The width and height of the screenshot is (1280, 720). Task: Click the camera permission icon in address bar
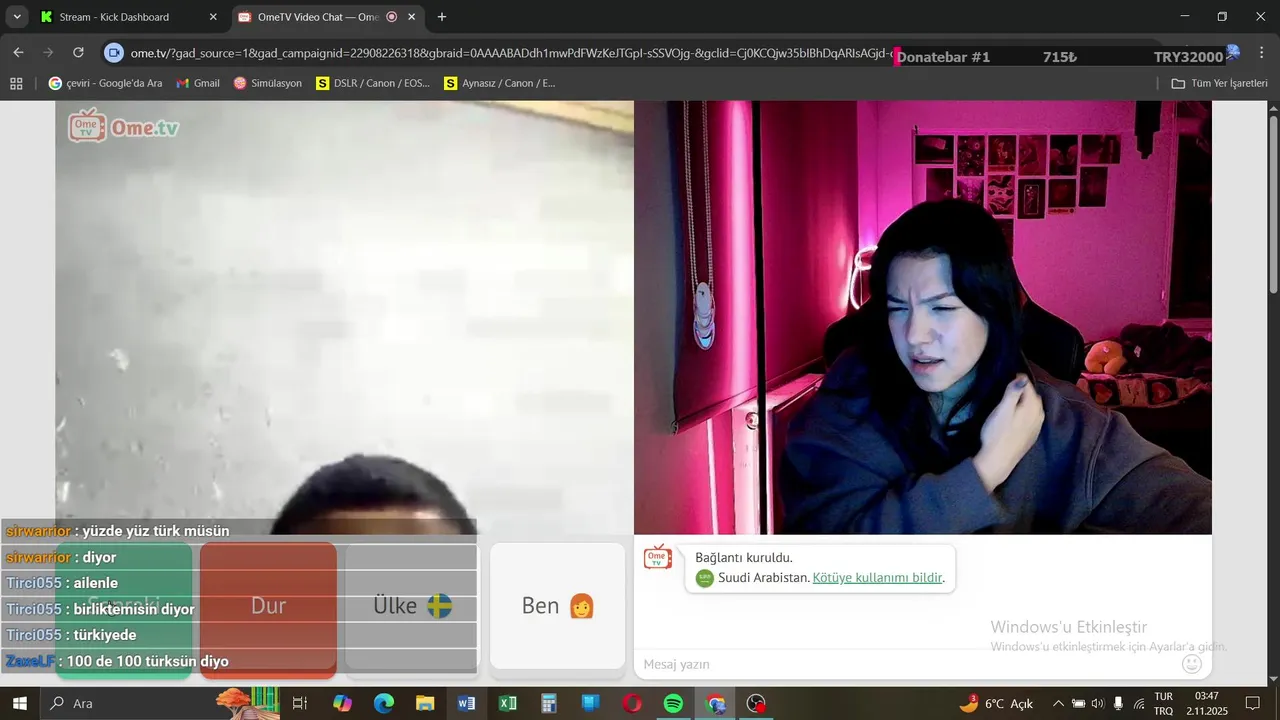pyautogui.click(x=114, y=53)
